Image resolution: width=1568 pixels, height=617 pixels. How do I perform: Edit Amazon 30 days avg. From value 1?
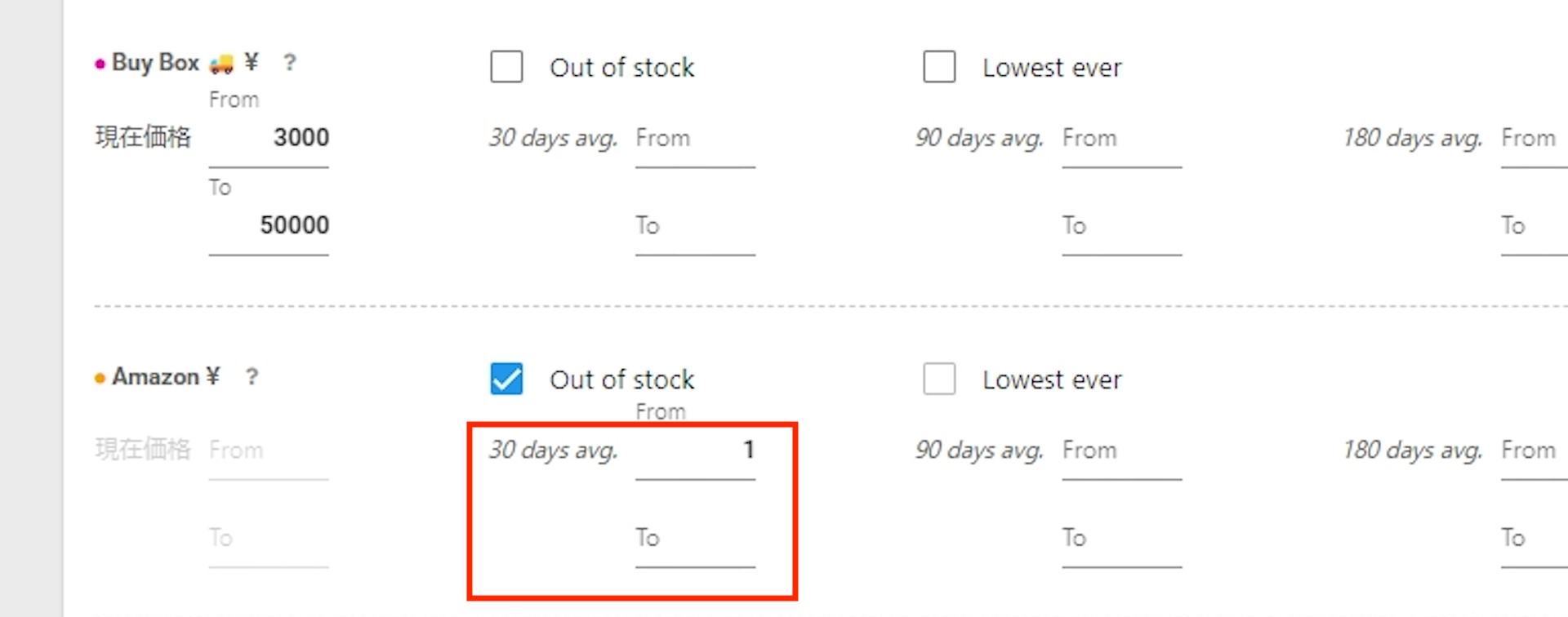click(x=695, y=451)
